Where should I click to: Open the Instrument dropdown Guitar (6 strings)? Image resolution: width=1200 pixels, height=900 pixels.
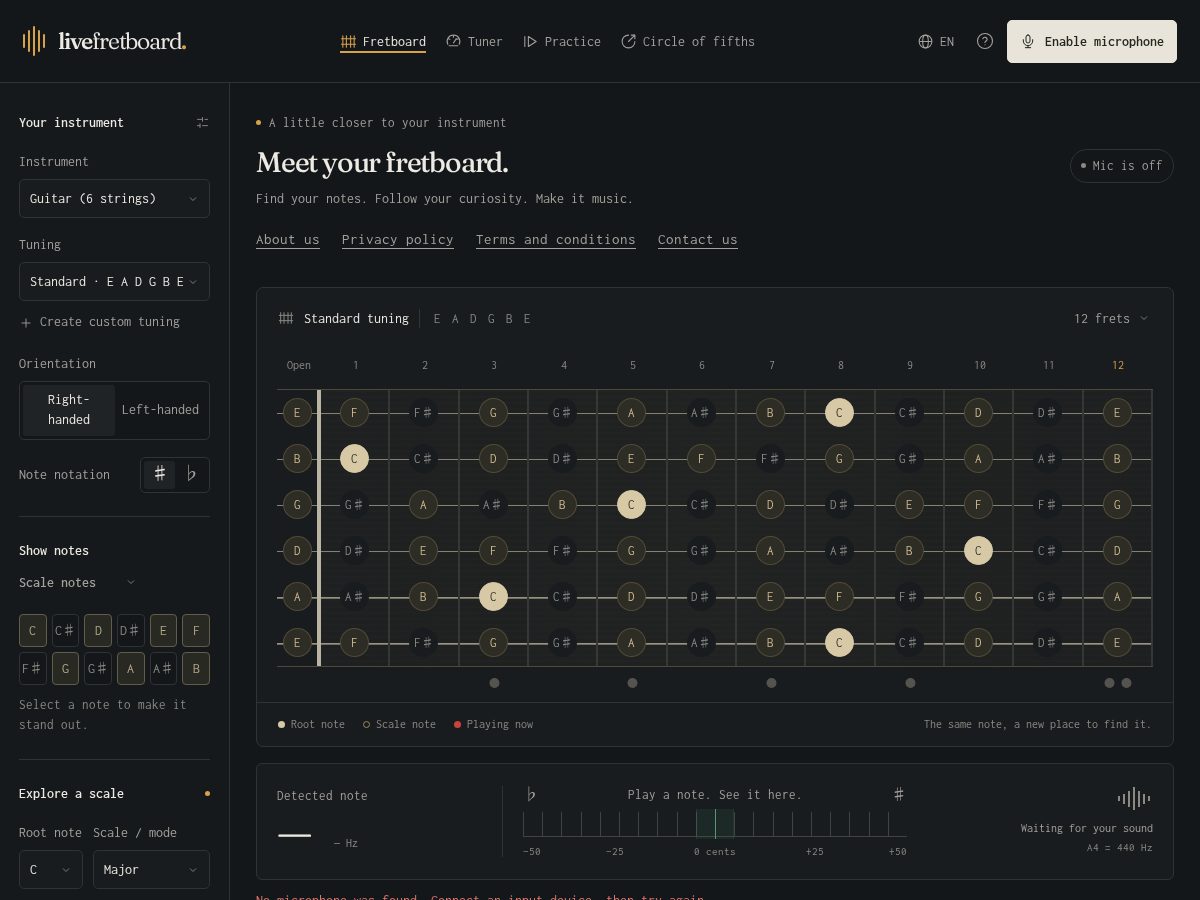pos(114,198)
